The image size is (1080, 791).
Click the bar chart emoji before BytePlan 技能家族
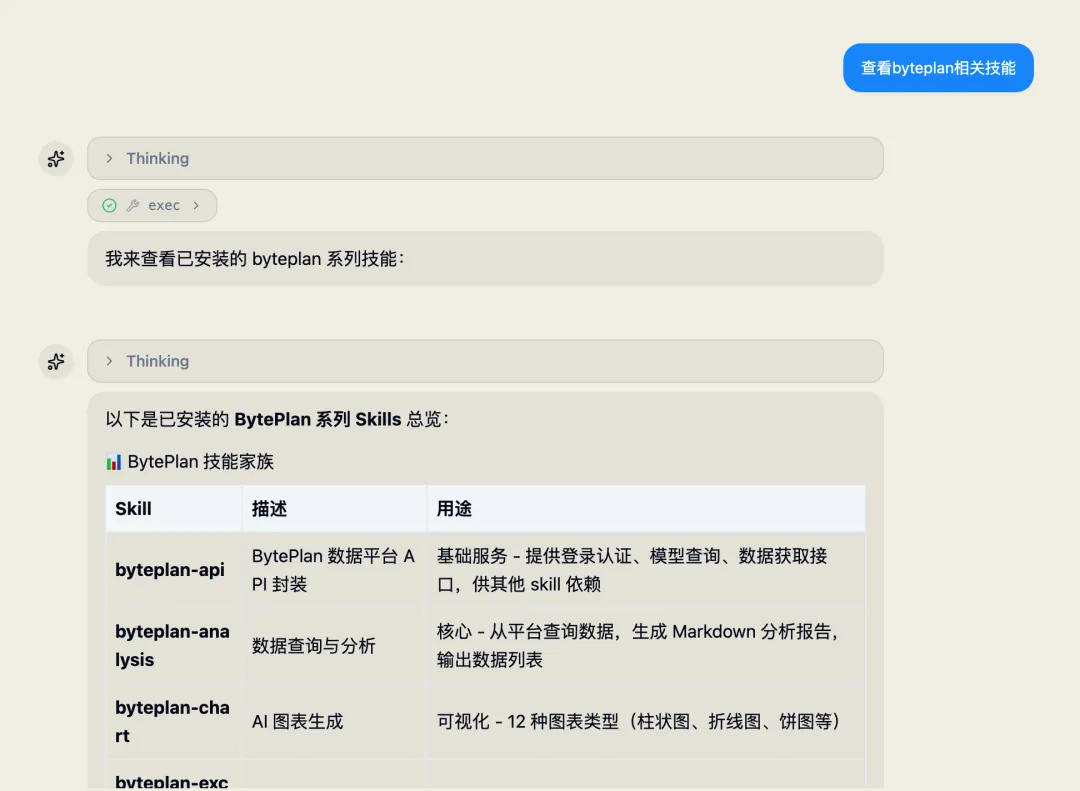coord(114,462)
